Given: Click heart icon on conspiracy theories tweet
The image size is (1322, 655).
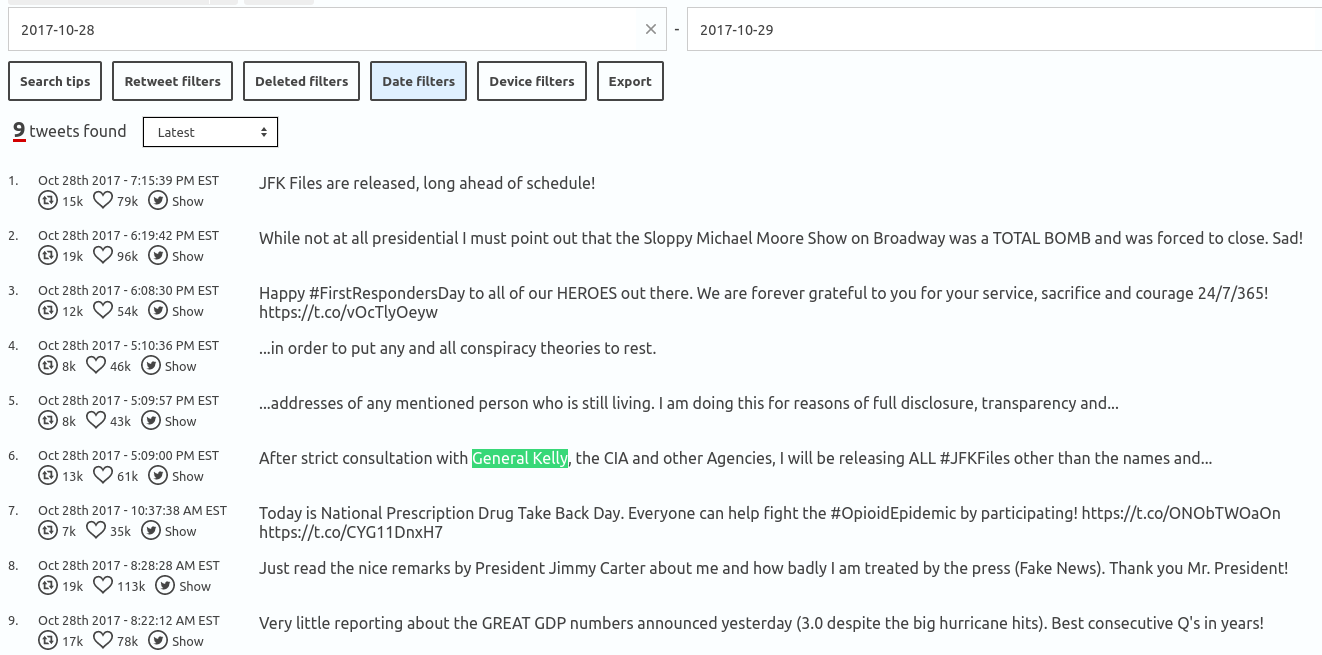Looking at the screenshot, I should coord(96,365).
